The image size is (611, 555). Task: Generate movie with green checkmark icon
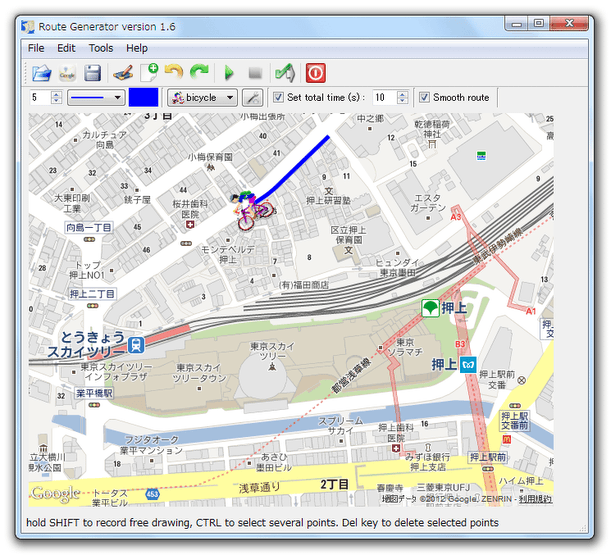(285, 73)
